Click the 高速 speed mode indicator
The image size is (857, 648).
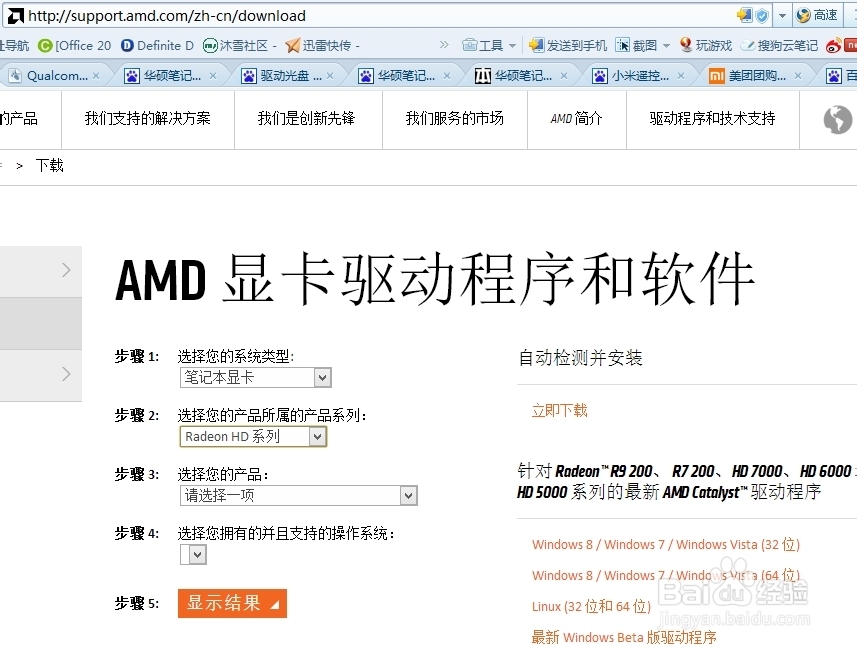coord(820,14)
